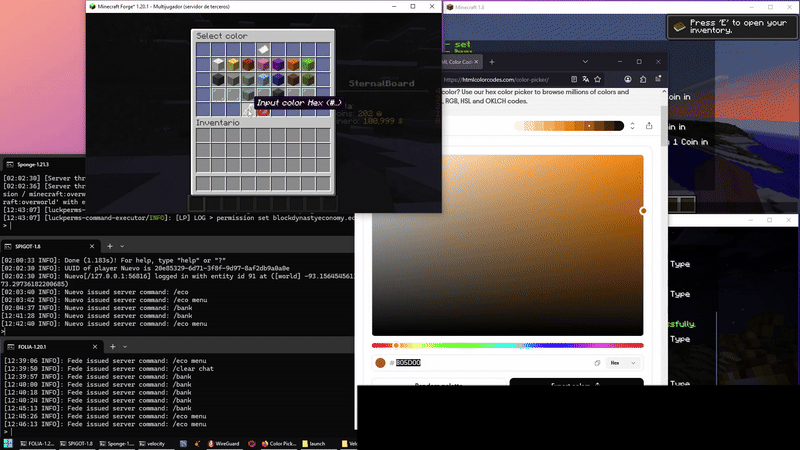Viewport: 800px width, 450px height.
Task: Click the paper item in top row
Action: [265, 49]
